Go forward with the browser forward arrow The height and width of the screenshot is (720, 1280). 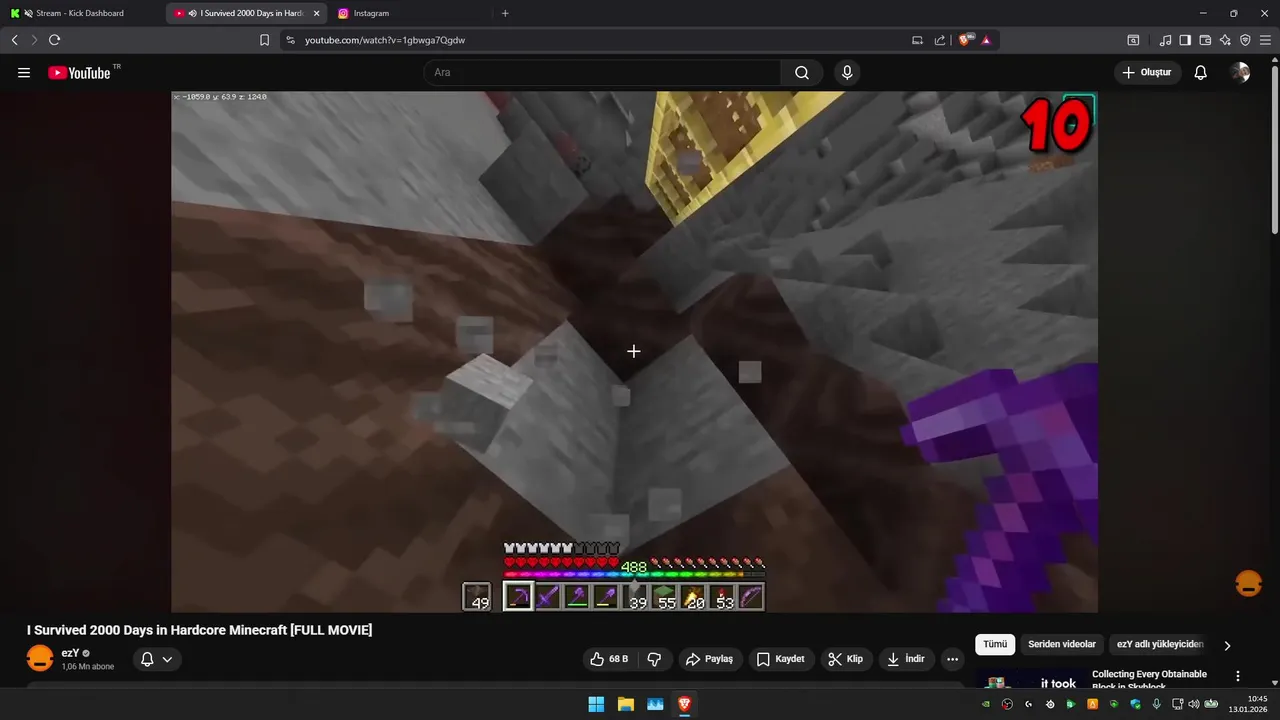tap(34, 40)
